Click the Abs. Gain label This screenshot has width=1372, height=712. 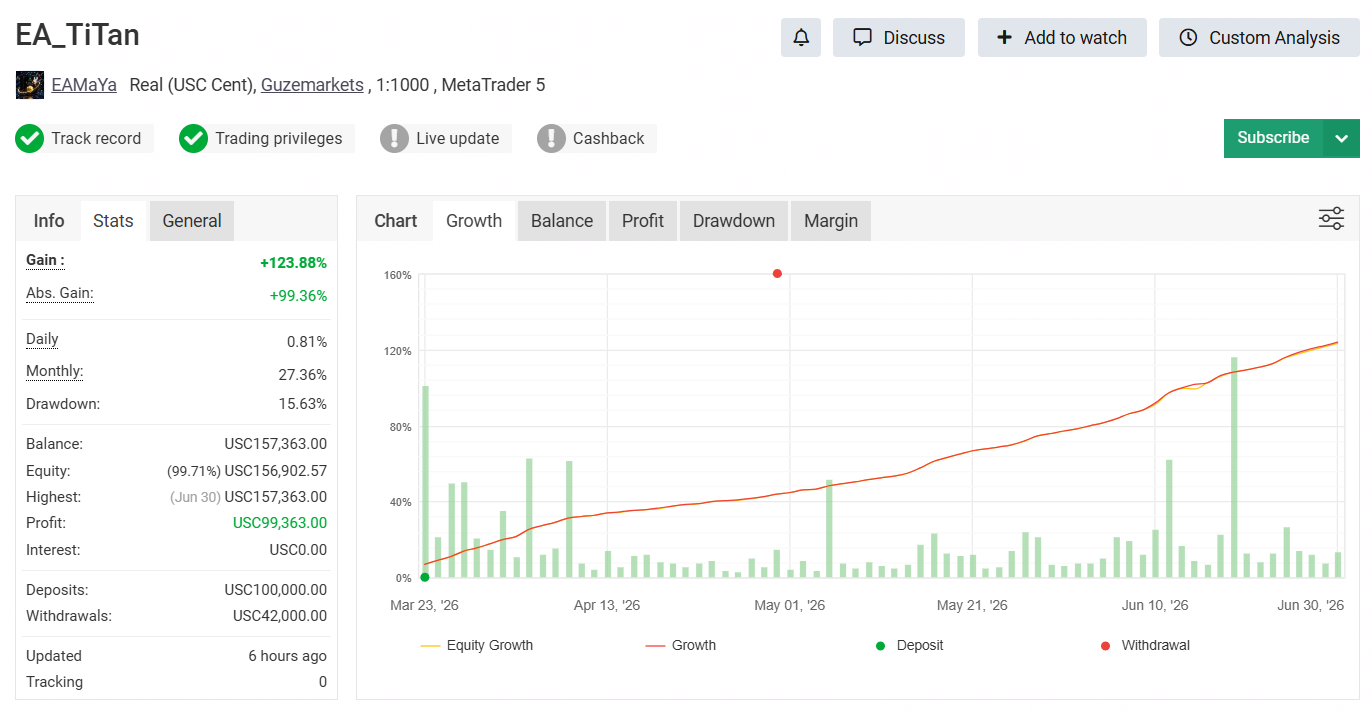60,294
